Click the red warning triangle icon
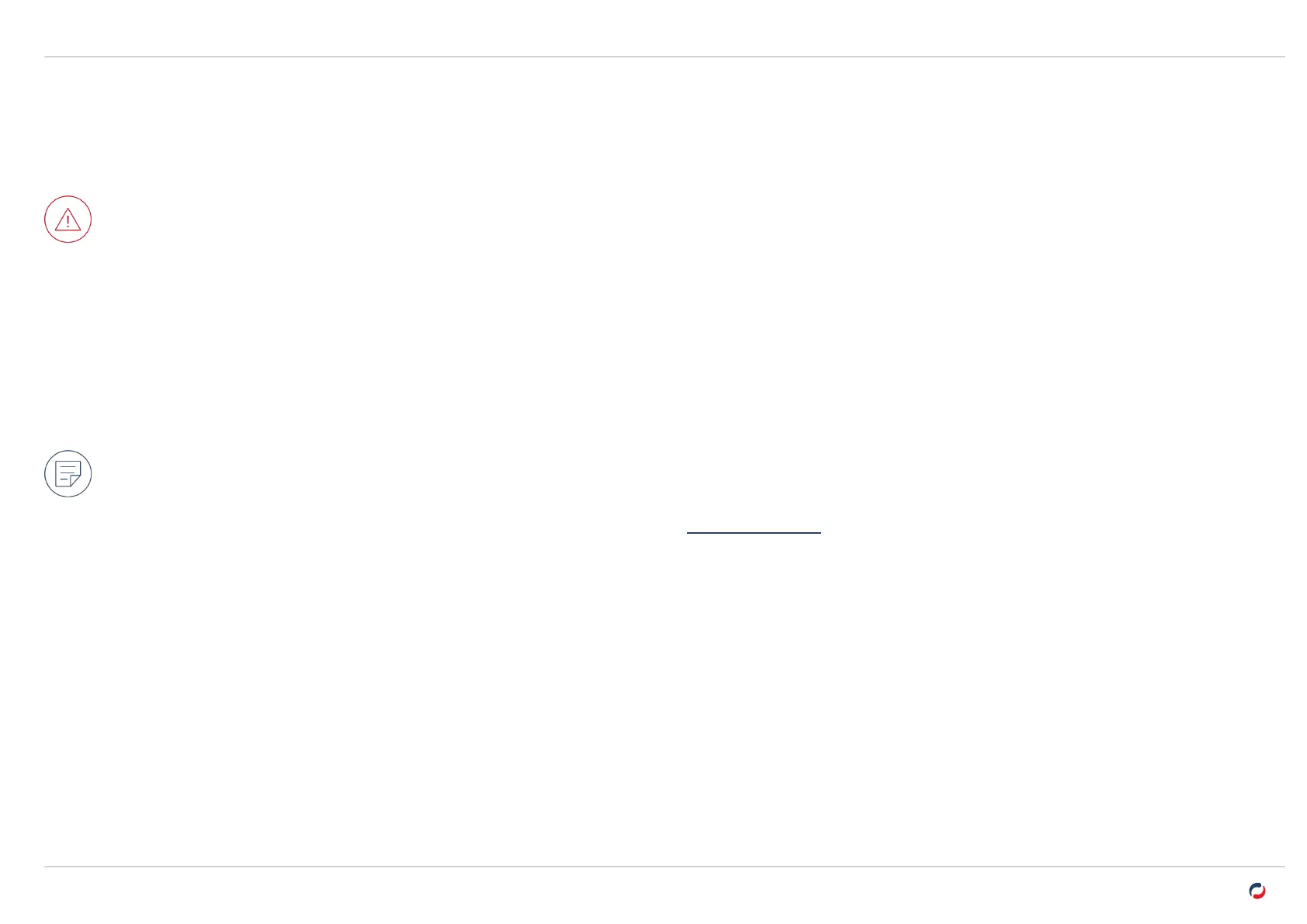The height and width of the screenshot is (924, 1307). point(68,220)
